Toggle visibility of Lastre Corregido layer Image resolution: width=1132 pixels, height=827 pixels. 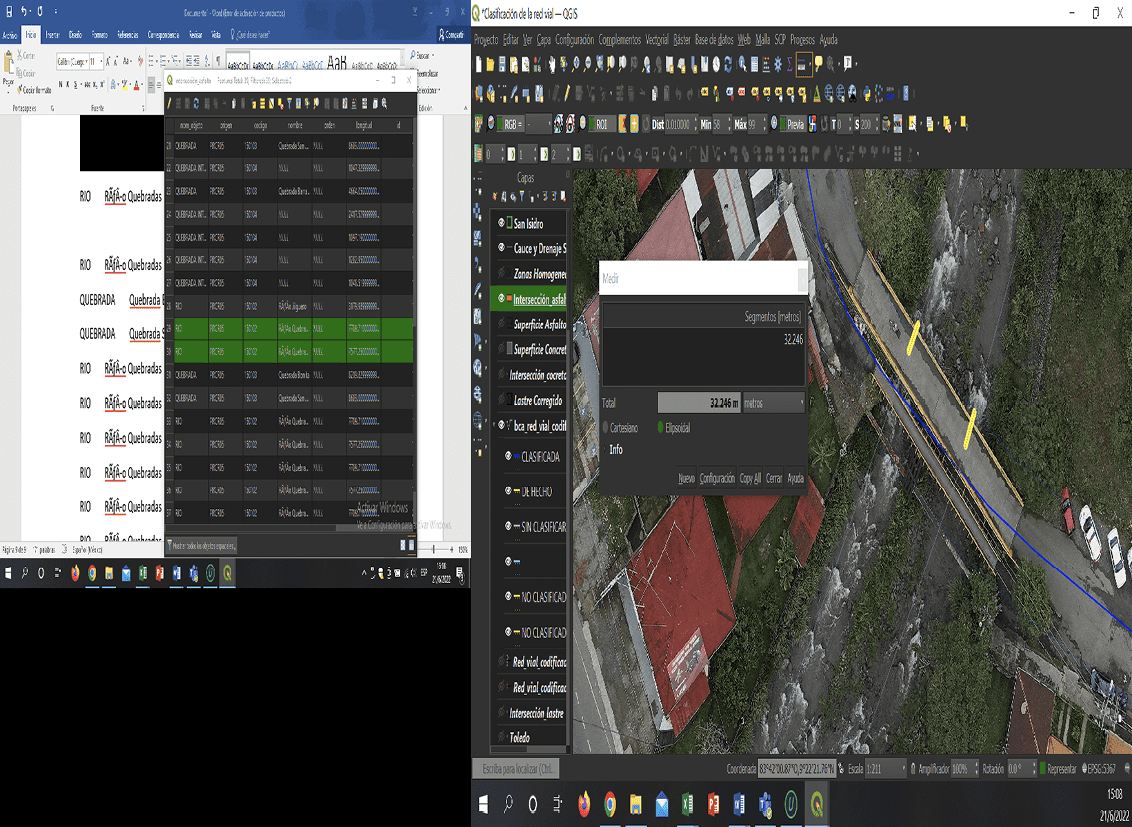click(x=502, y=401)
